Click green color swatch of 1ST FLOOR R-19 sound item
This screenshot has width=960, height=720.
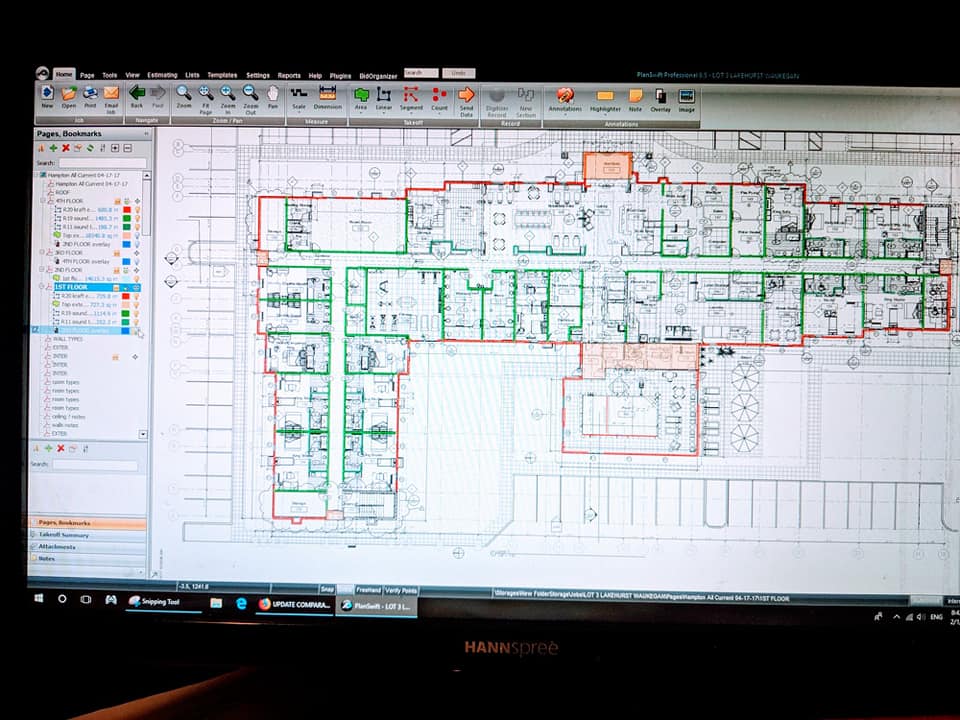coord(126,313)
